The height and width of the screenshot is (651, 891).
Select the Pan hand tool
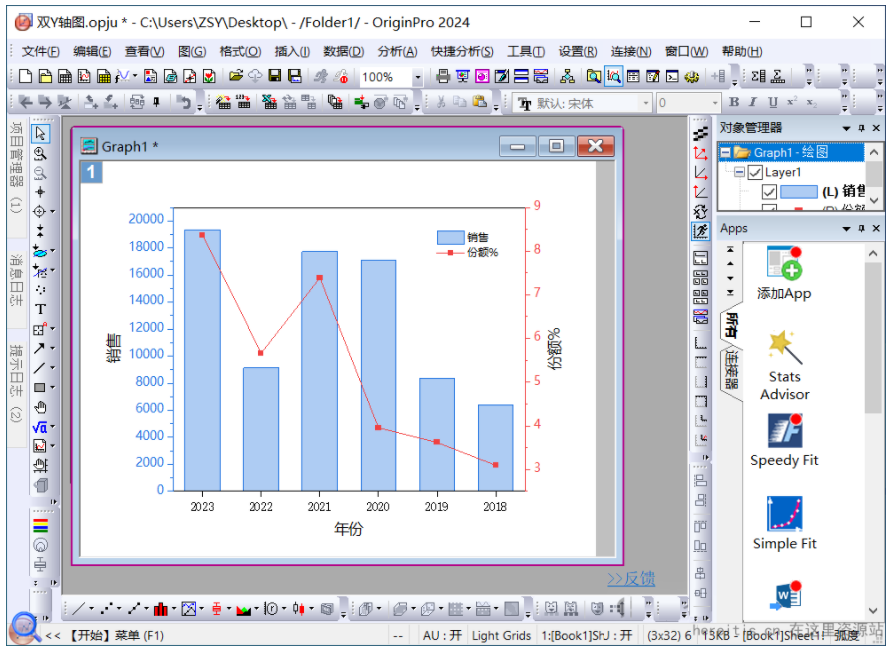tap(40, 407)
